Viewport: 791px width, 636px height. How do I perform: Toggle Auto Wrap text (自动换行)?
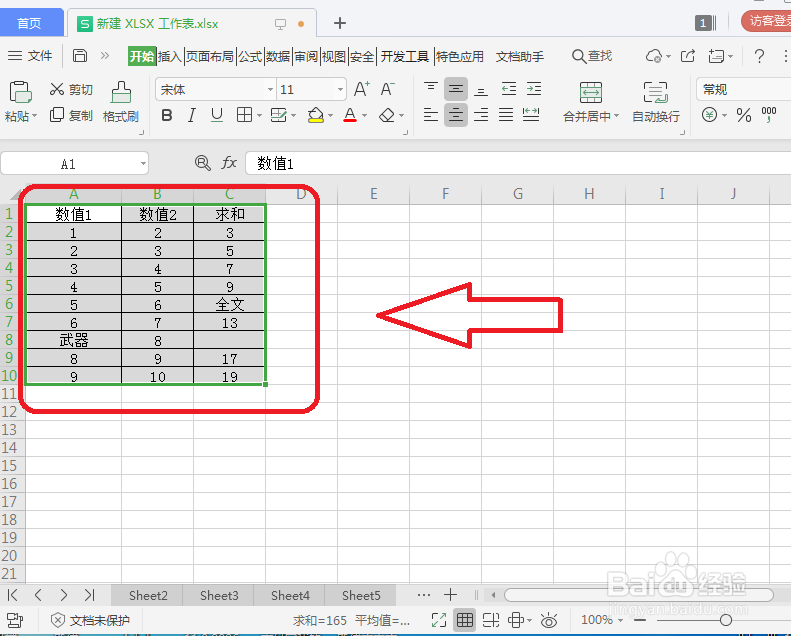[x=656, y=102]
